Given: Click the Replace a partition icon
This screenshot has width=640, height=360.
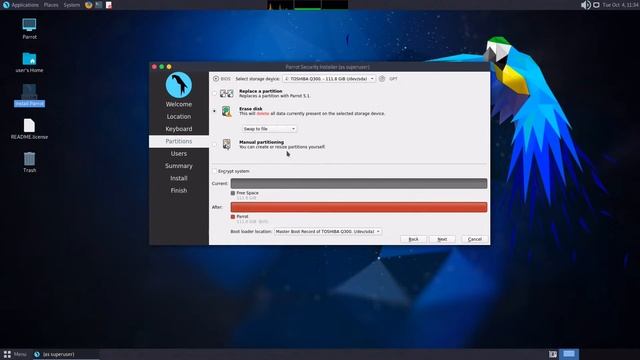Looking at the screenshot, I should point(227,93).
